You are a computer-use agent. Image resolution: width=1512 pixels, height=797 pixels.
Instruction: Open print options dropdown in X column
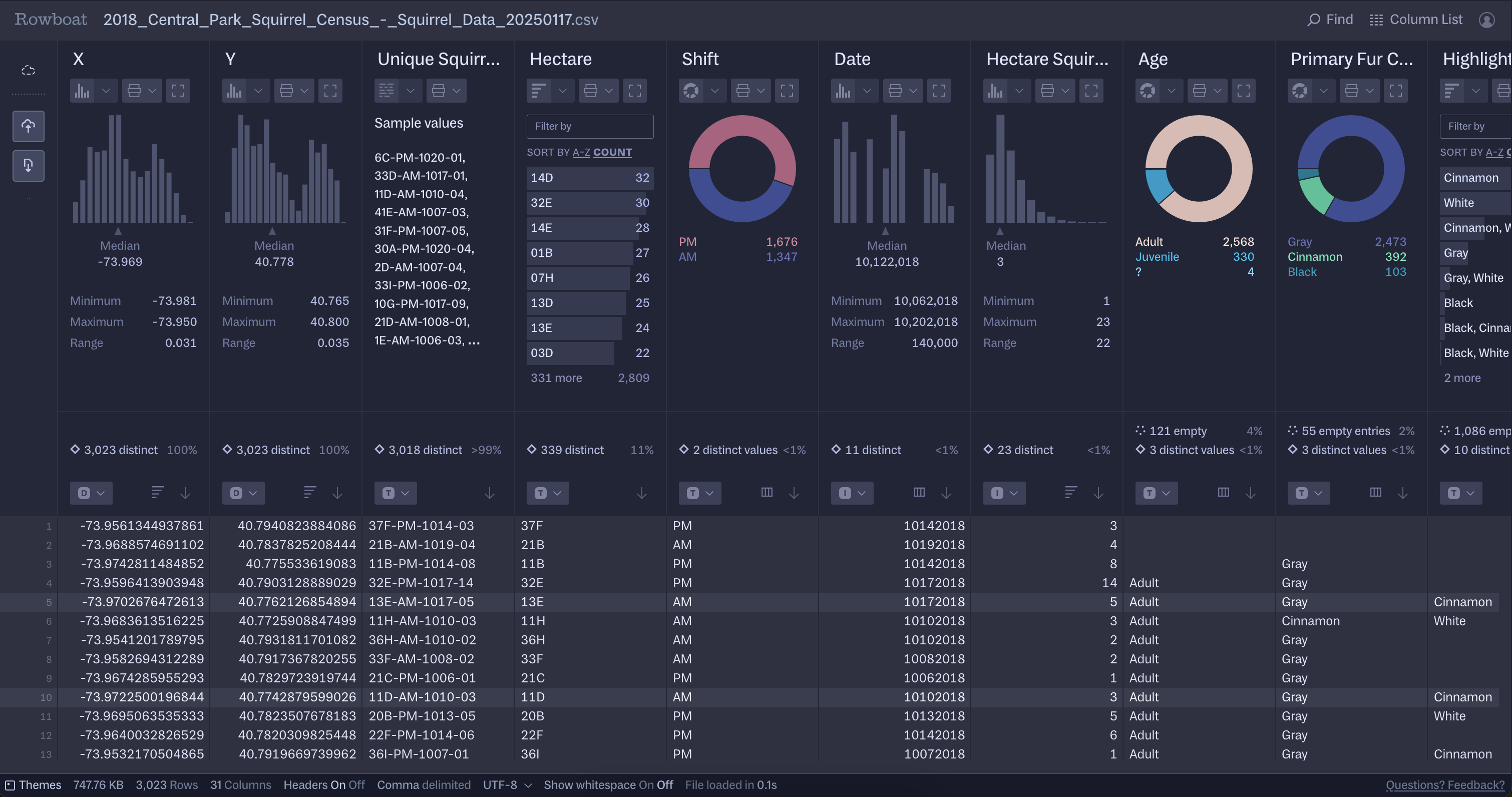point(152,91)
